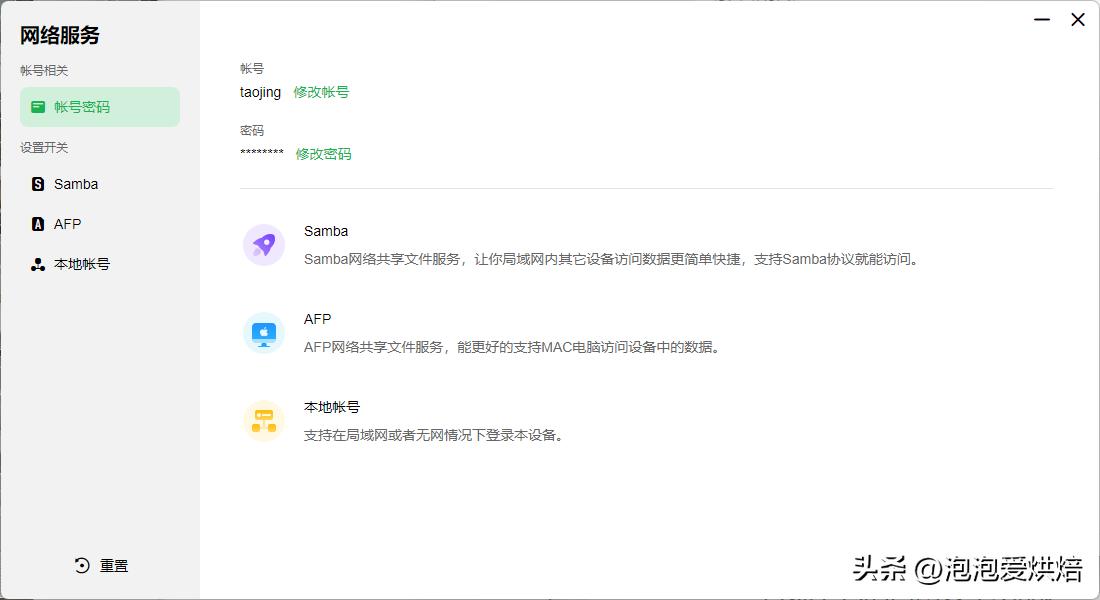Click the 重置 button
1100x600 pixels.
click(112, 565)
